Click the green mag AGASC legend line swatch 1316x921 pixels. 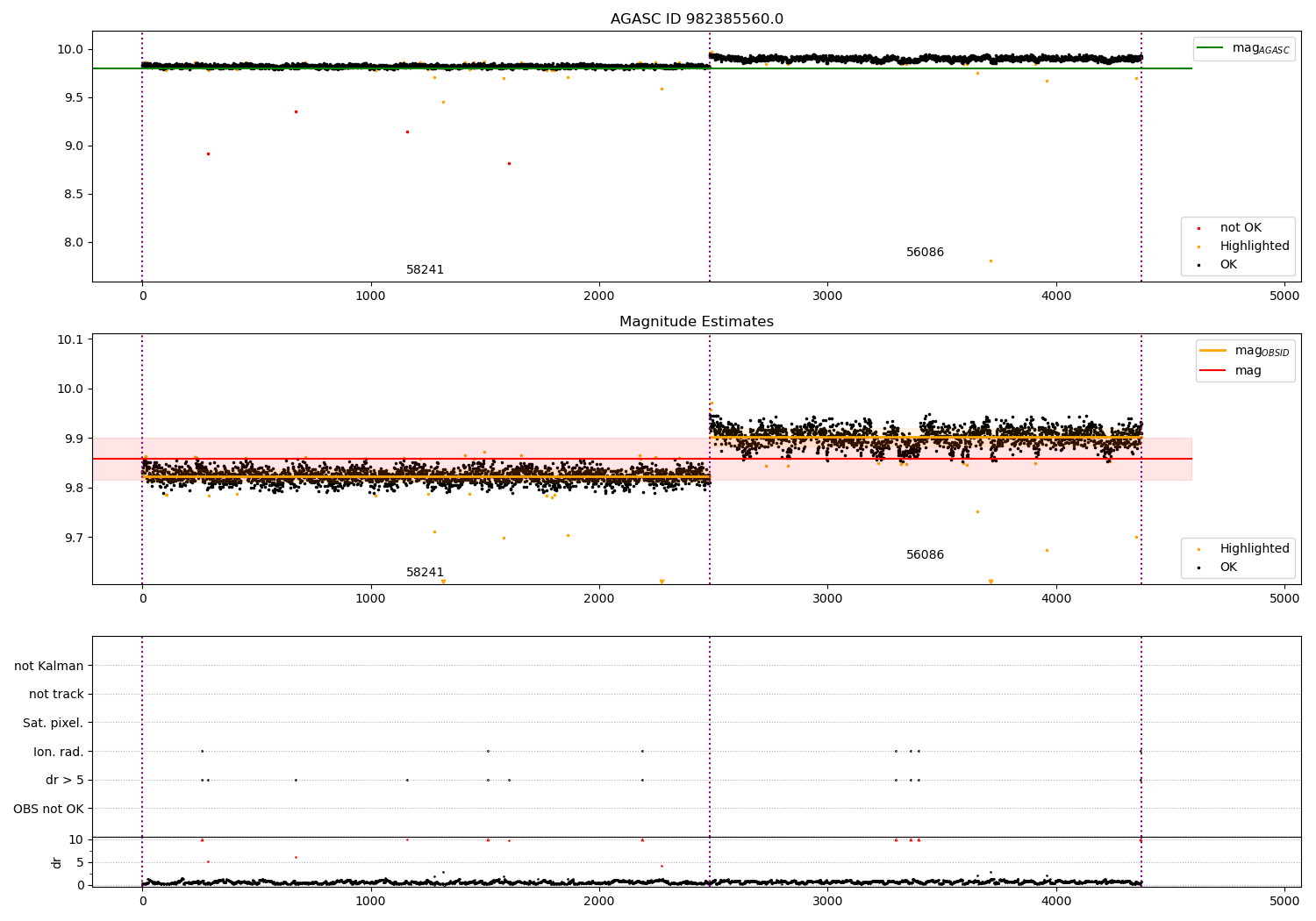(x=1211, y=48)
